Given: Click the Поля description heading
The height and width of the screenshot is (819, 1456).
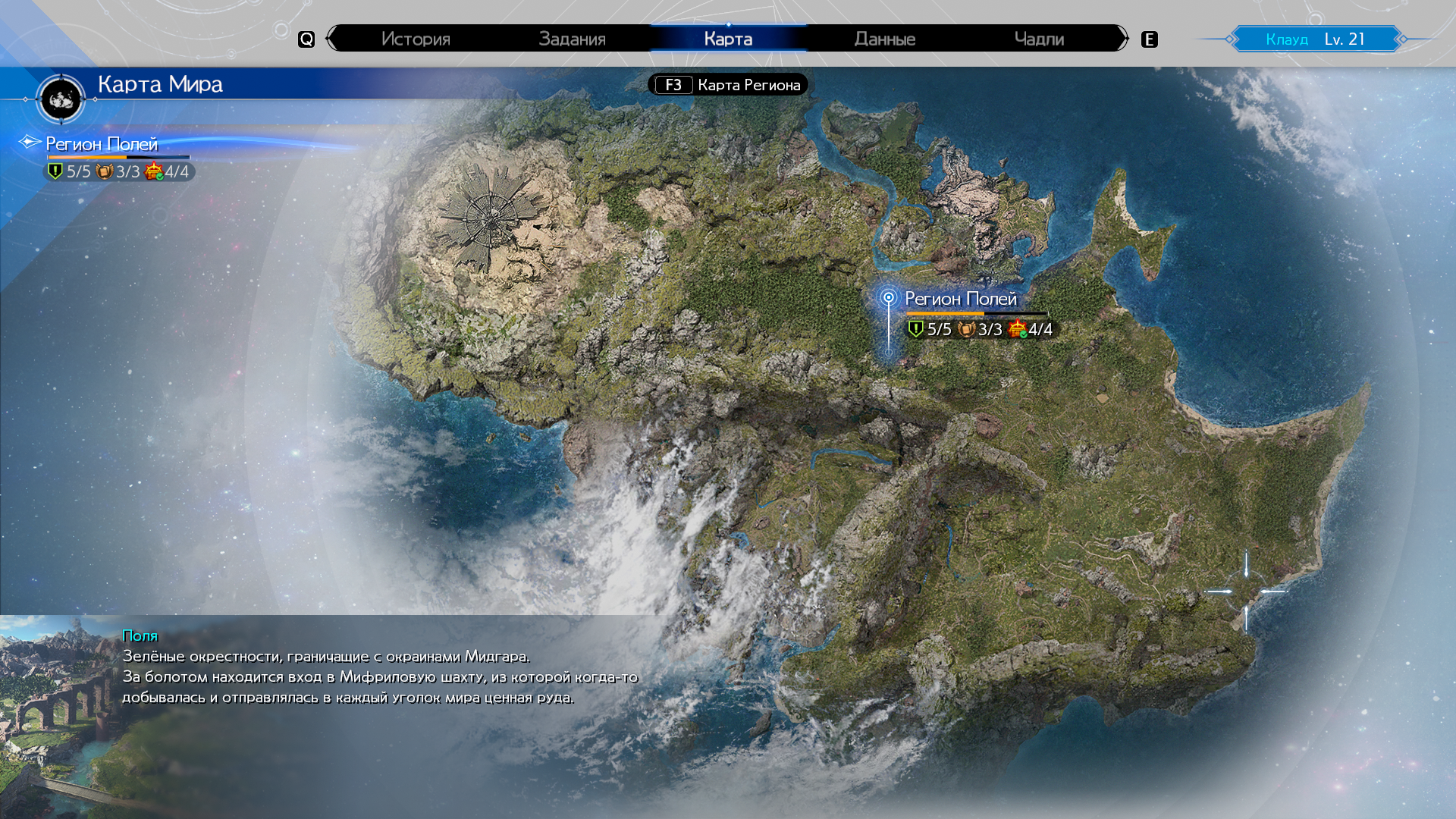Looking at the screenshot, I should pos(140,635).
